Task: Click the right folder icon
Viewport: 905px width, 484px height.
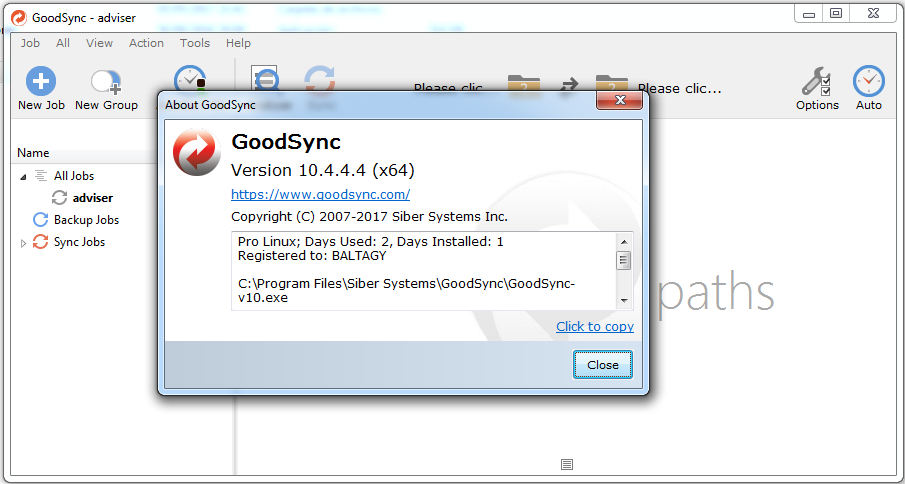Action: pos(612,84)
